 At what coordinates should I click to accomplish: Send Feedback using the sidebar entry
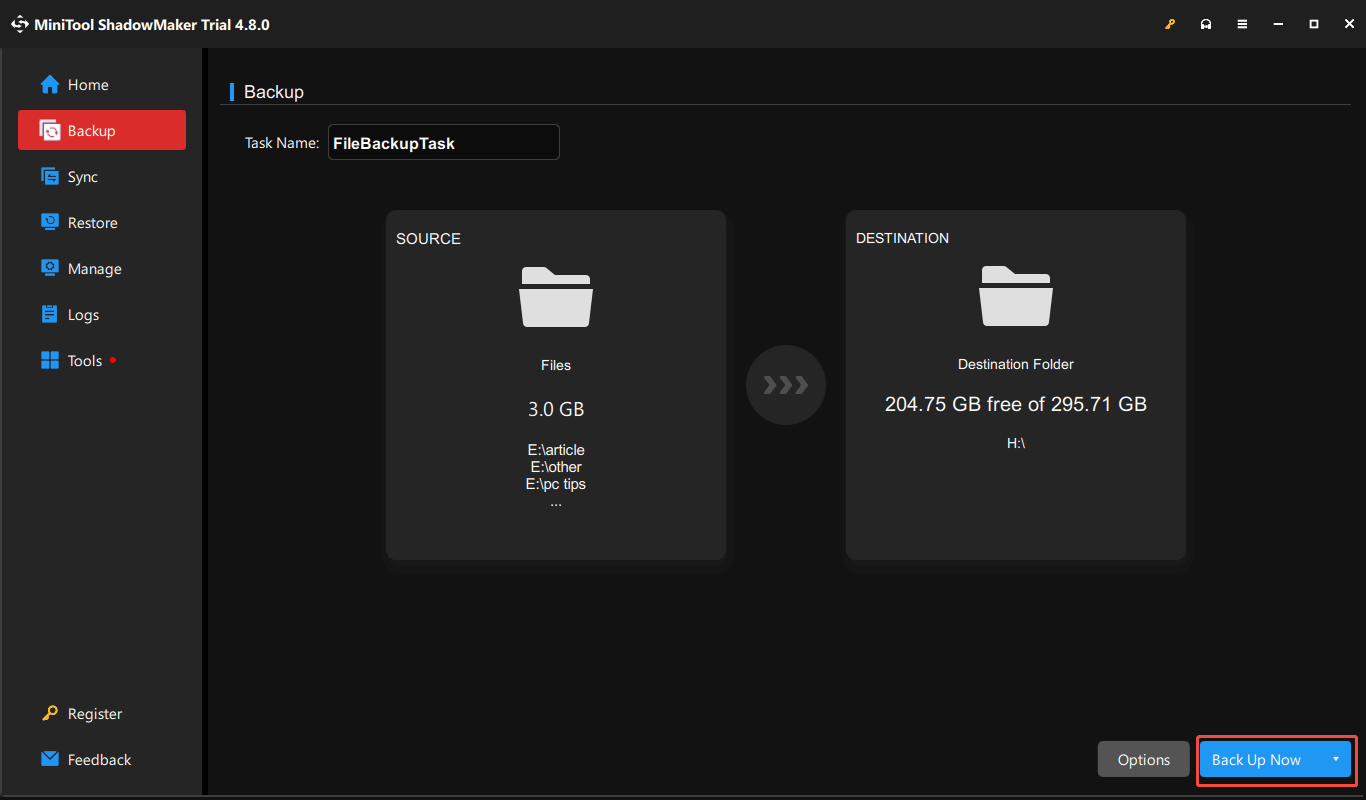99,759
